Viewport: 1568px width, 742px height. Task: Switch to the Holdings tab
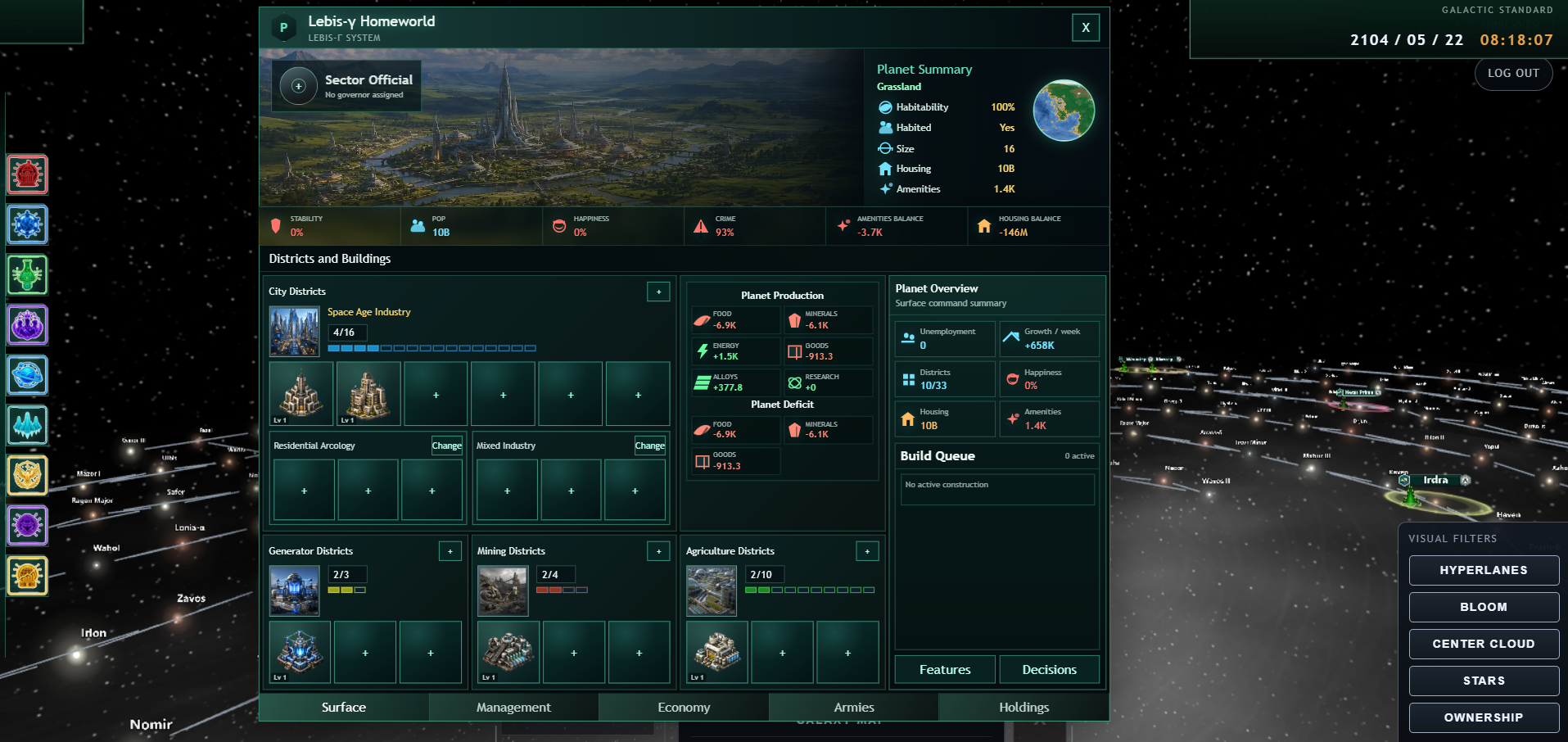tap(1023, 707)
